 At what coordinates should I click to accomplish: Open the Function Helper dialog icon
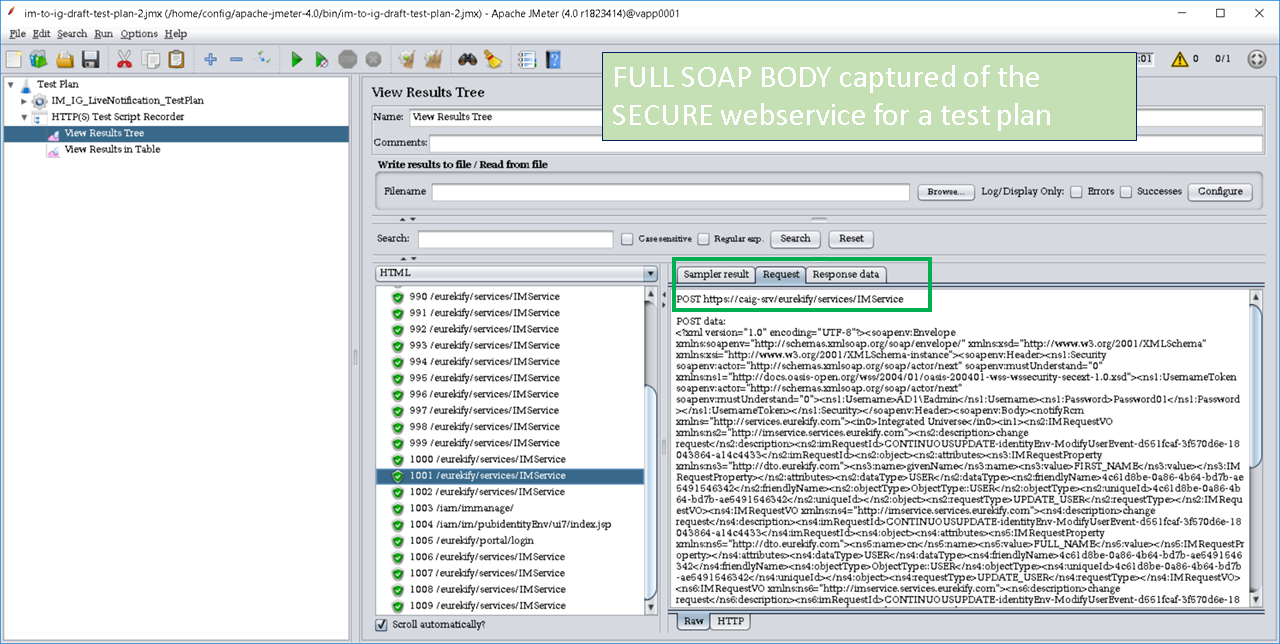(527, 60)
